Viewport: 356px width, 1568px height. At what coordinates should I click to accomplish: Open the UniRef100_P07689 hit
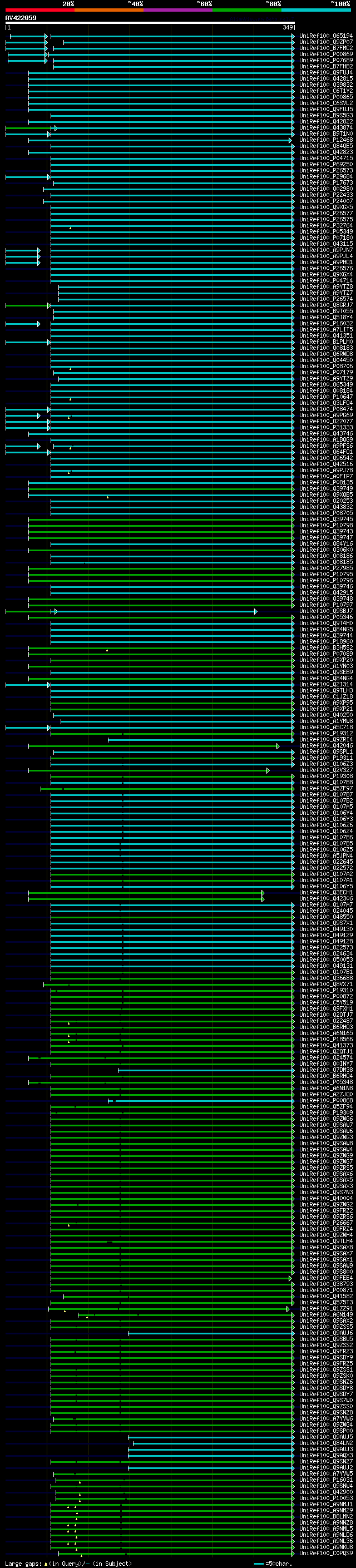point(326,60)
